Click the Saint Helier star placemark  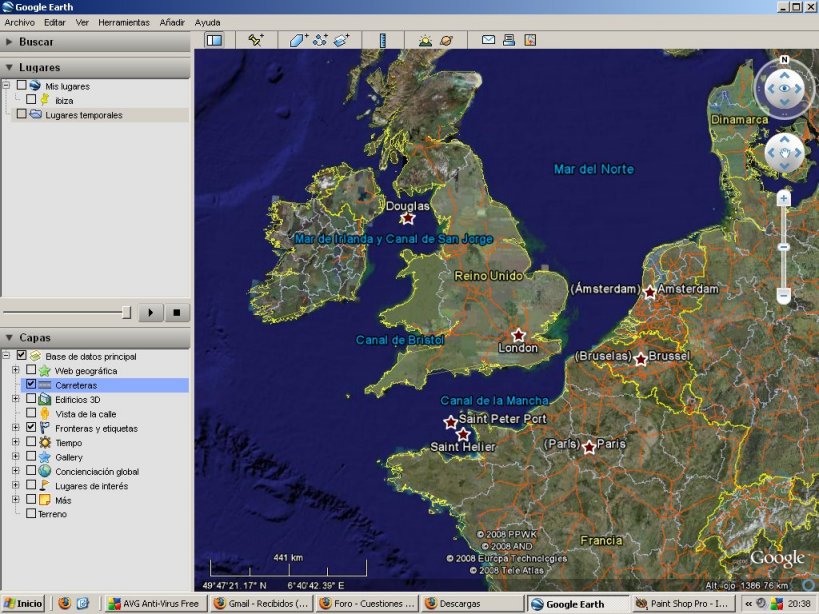463,434
